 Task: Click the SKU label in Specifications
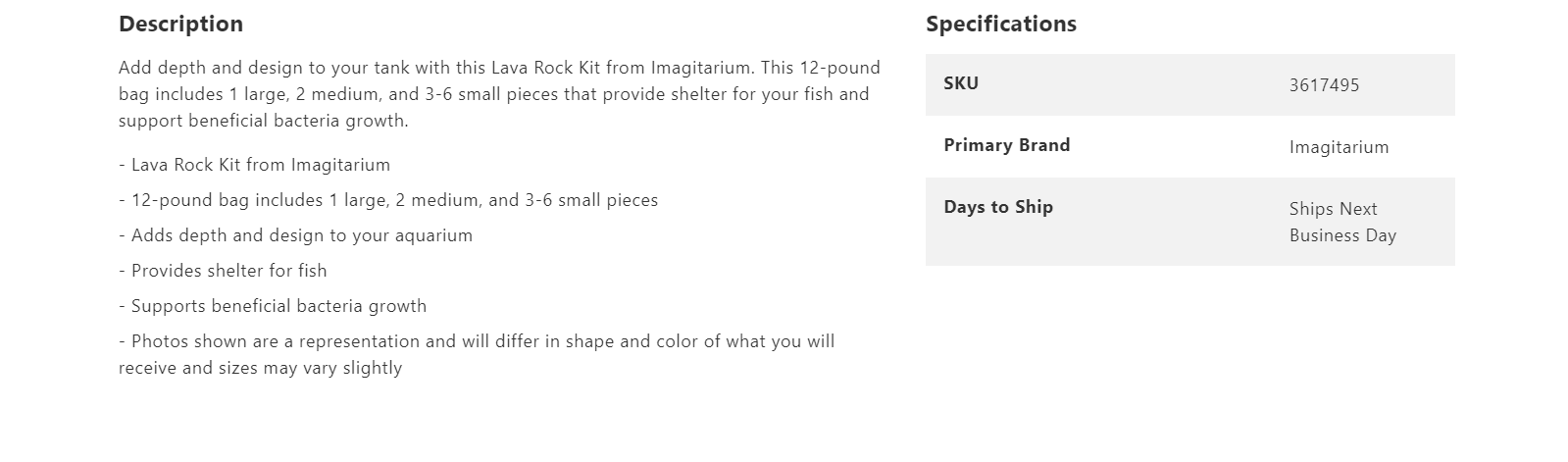[x=961, y=83]
